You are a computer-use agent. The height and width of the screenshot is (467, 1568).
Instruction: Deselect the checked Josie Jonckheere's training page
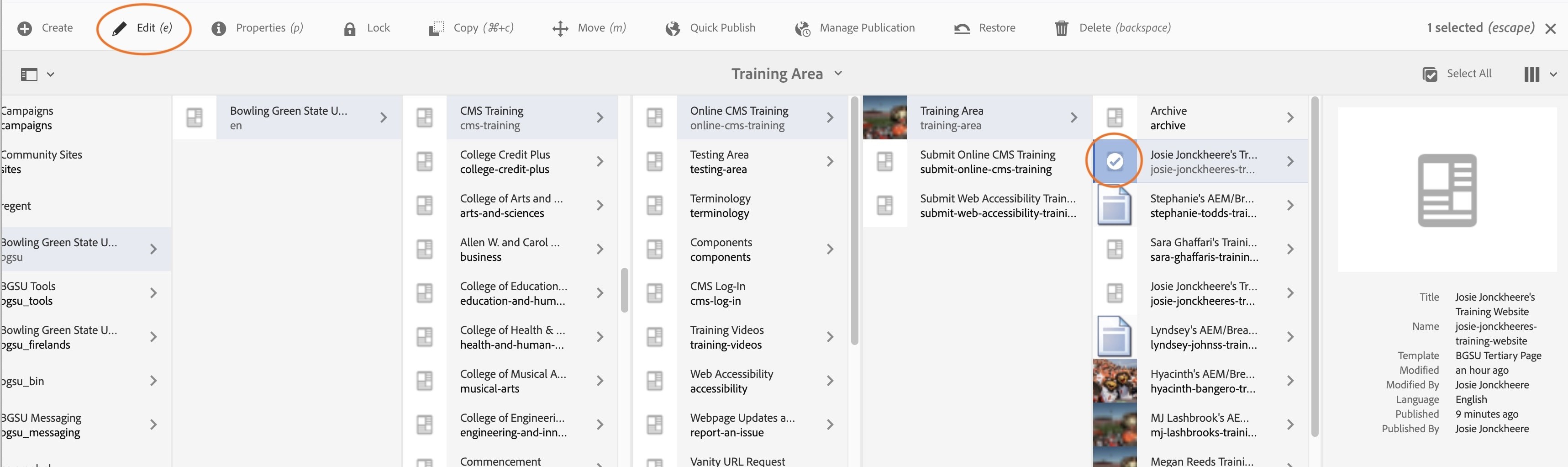click(1115, 161)
